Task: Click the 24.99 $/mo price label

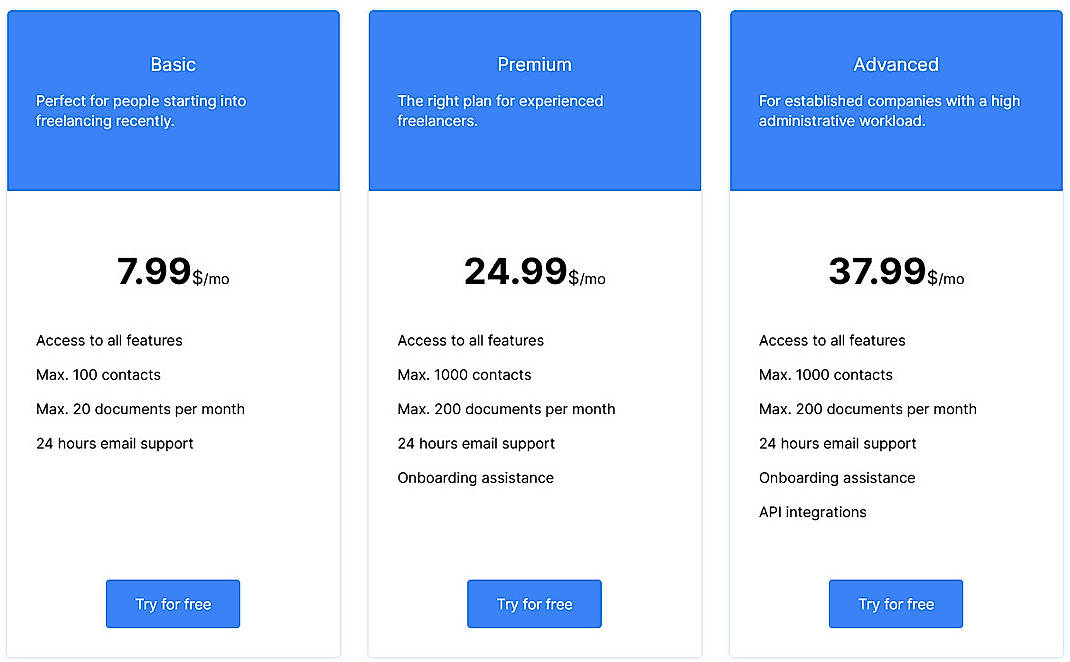Action: coord(534,272)
